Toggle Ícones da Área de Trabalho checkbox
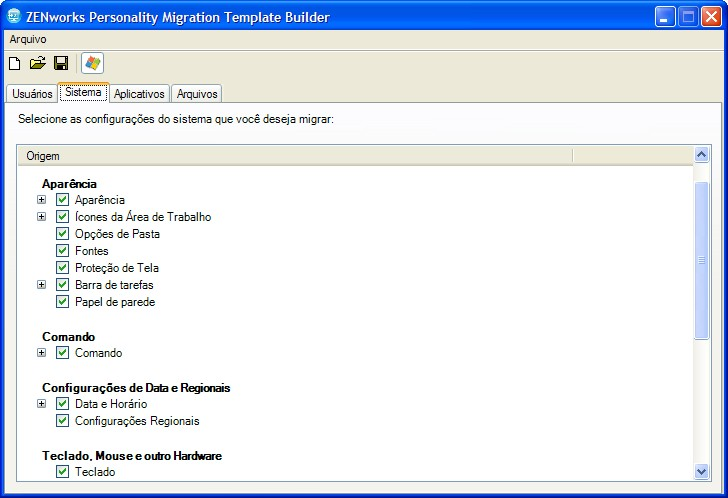Viewport: 728px width, 498px height. point(62,217)
